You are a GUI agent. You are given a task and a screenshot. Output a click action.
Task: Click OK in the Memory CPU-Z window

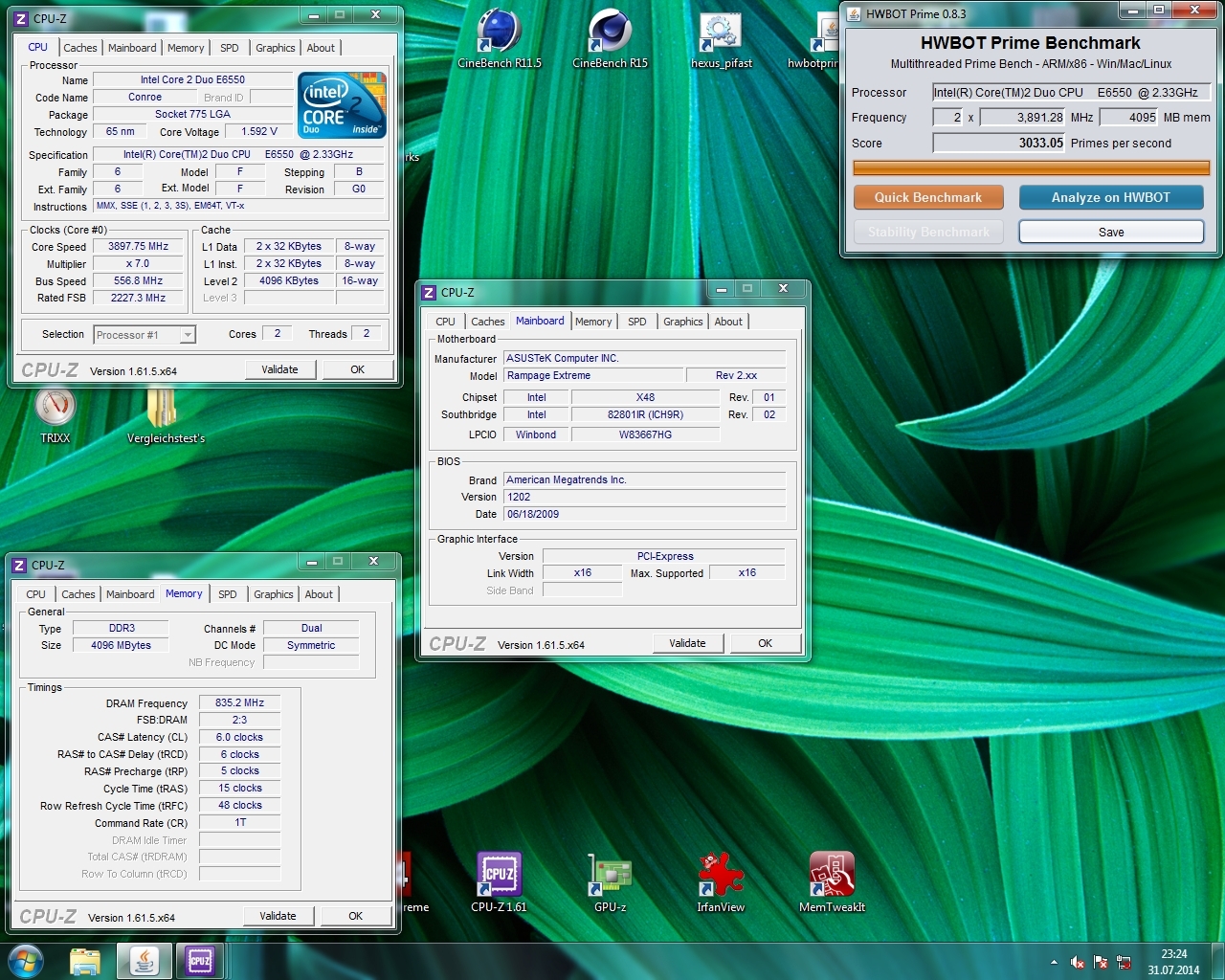356,916
